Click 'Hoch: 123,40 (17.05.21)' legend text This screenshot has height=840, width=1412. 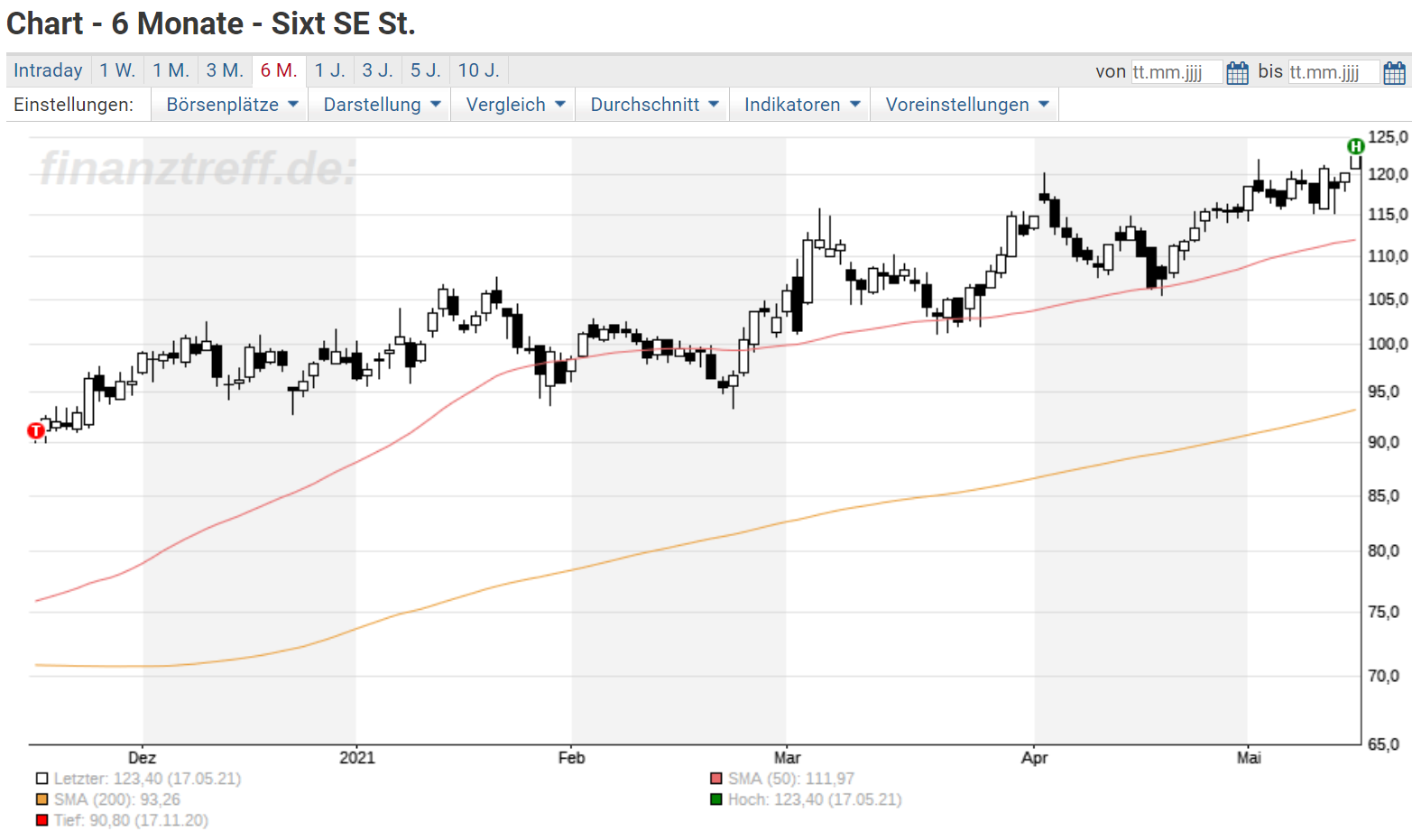[x=815, y=799]
